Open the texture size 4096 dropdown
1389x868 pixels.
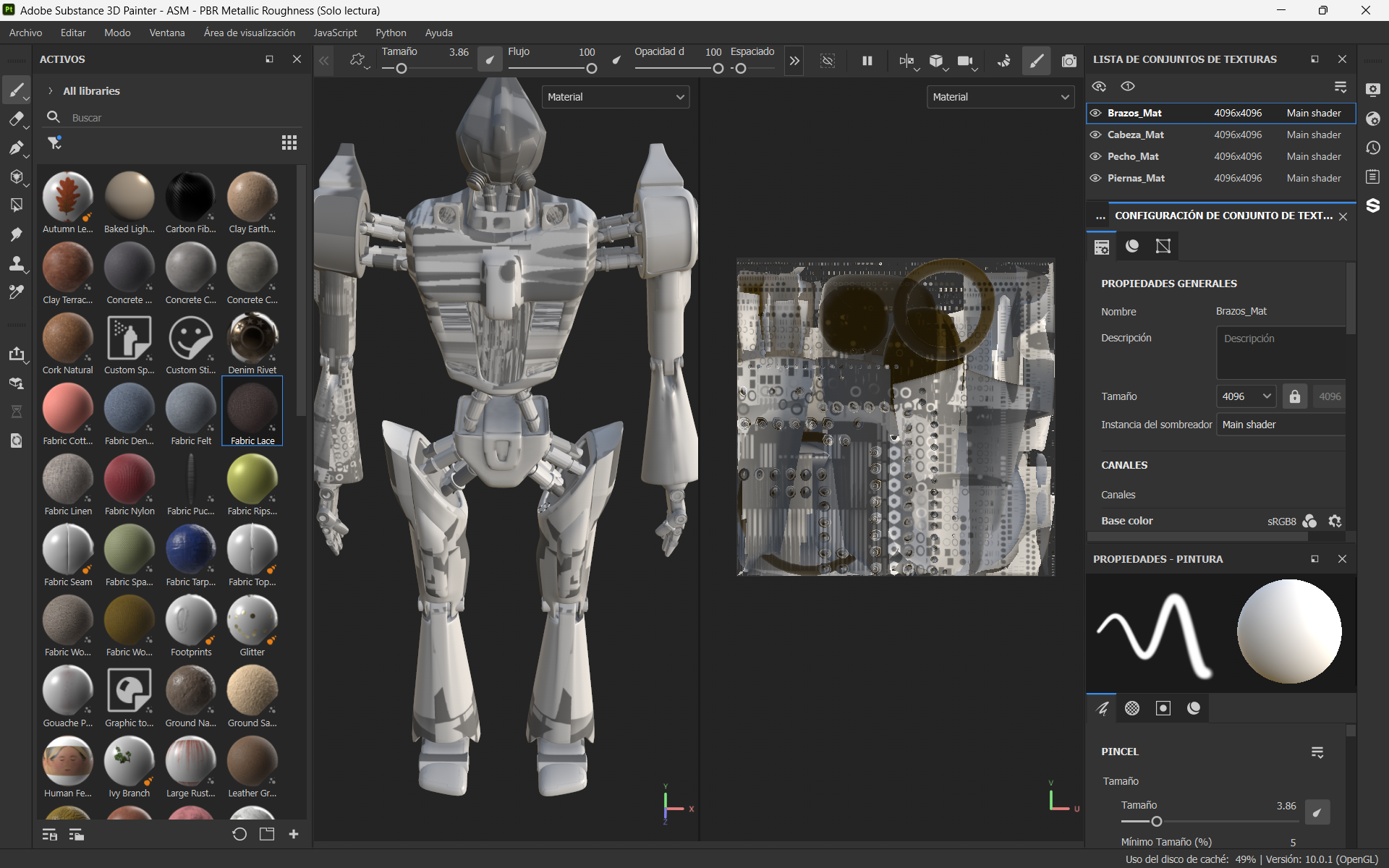coord(1246,396)
